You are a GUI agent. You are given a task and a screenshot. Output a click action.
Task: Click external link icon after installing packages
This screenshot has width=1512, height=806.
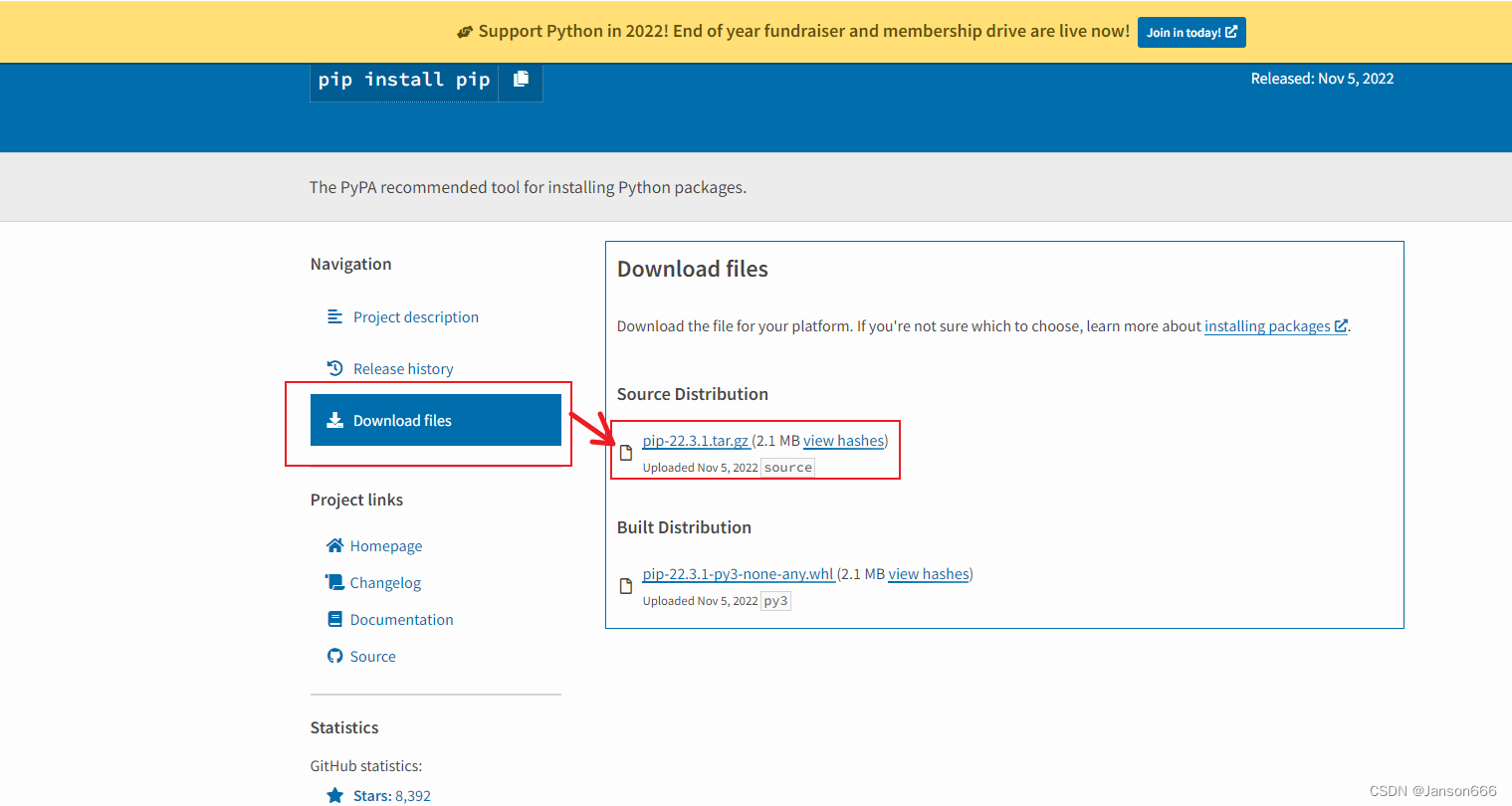click(x=1341, y=325)
